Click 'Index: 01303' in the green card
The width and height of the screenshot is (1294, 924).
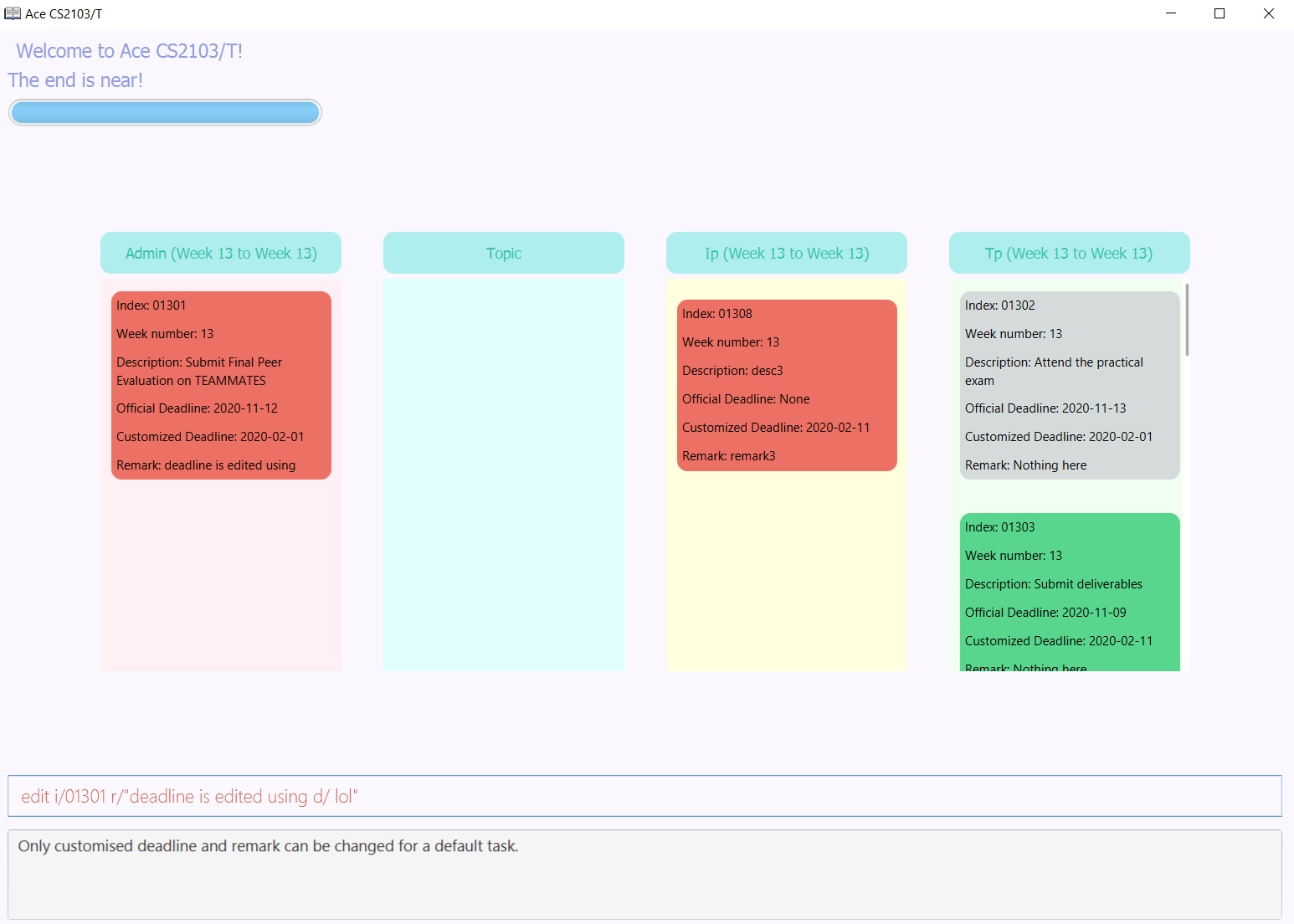coord(1000,527)
